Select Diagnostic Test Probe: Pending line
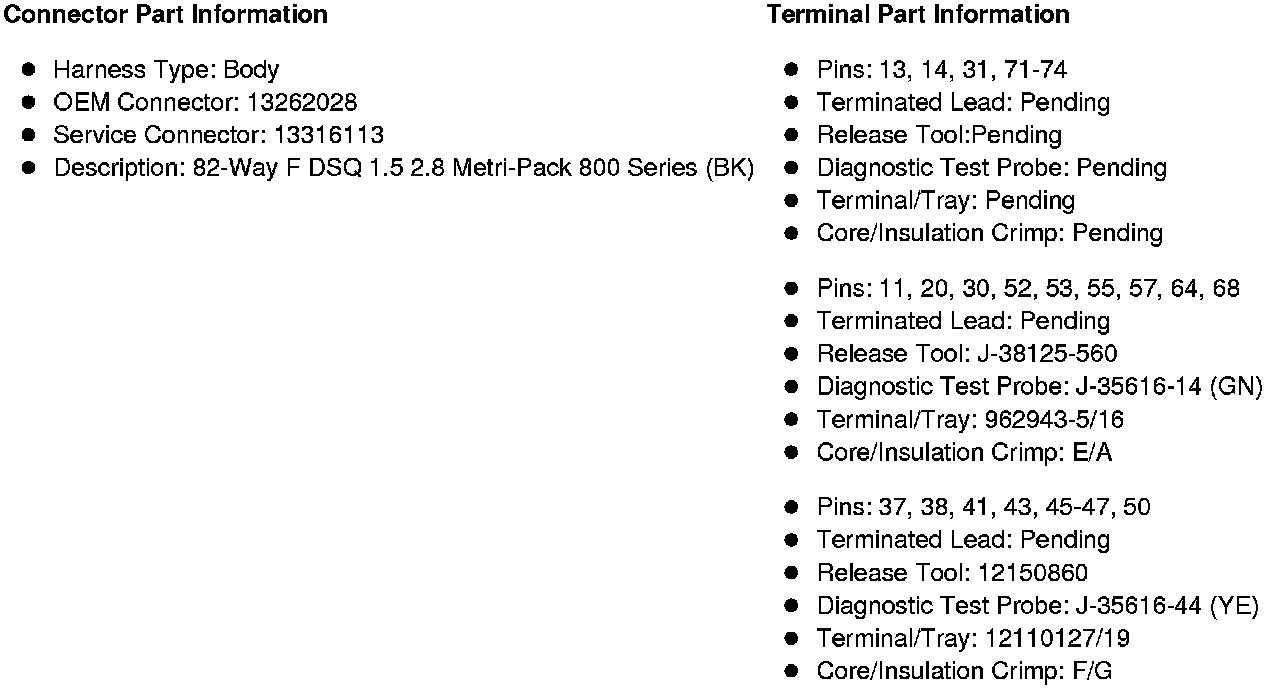1280x690 pixels. [x=991, y=168]
